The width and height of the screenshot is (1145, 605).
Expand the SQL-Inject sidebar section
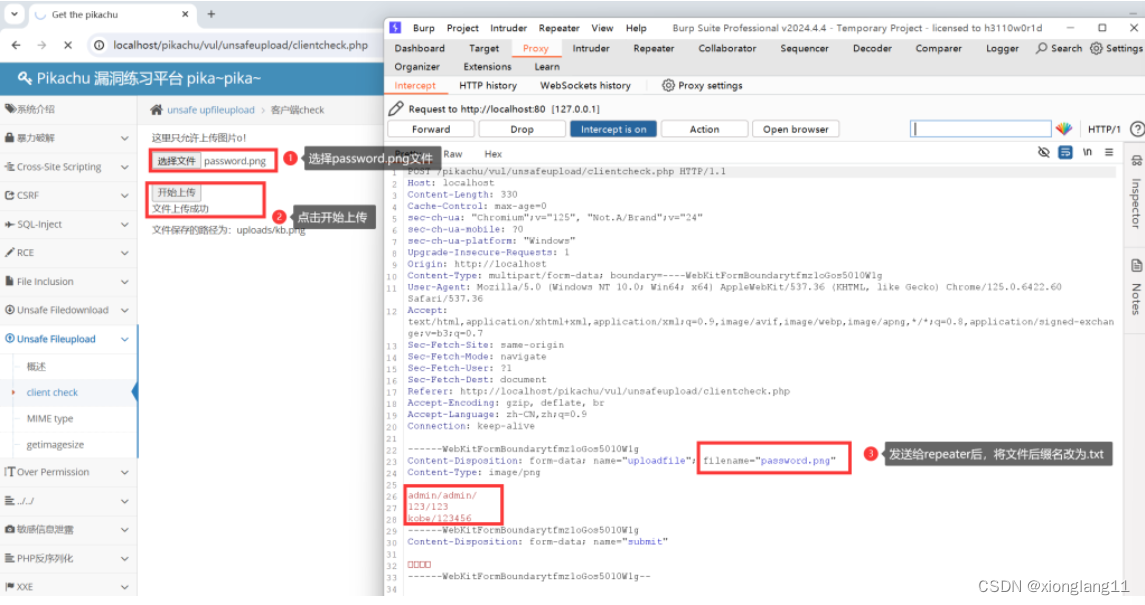[68, 224]
